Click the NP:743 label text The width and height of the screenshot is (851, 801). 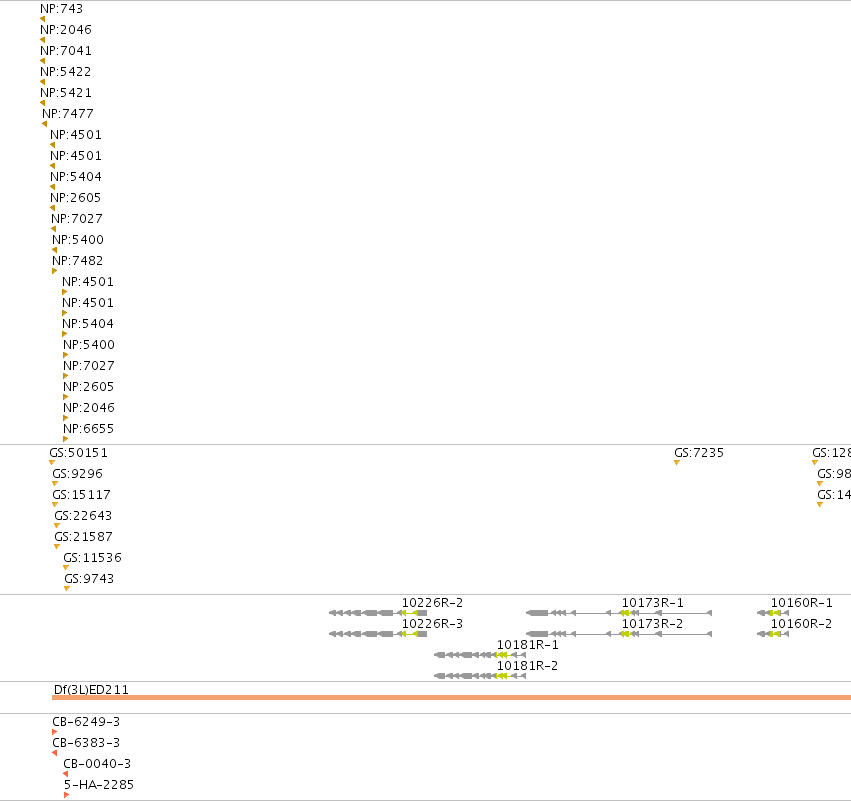[61, 9]
